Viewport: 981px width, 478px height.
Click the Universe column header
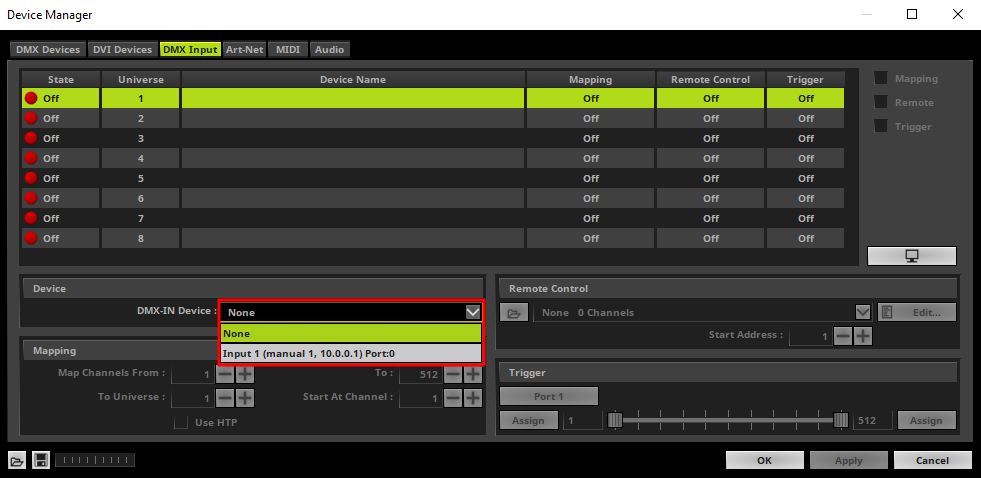(141, 79)
